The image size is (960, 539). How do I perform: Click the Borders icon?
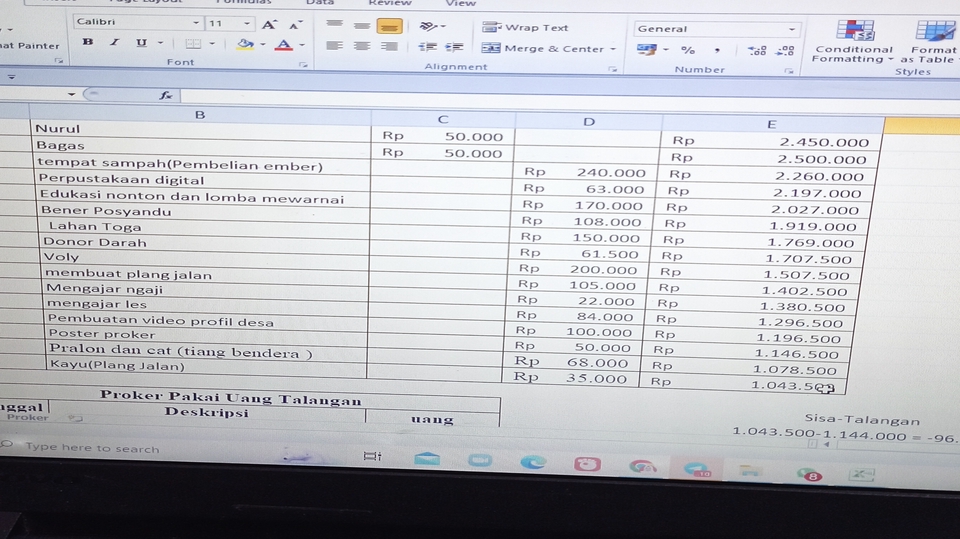click(193, 44)
